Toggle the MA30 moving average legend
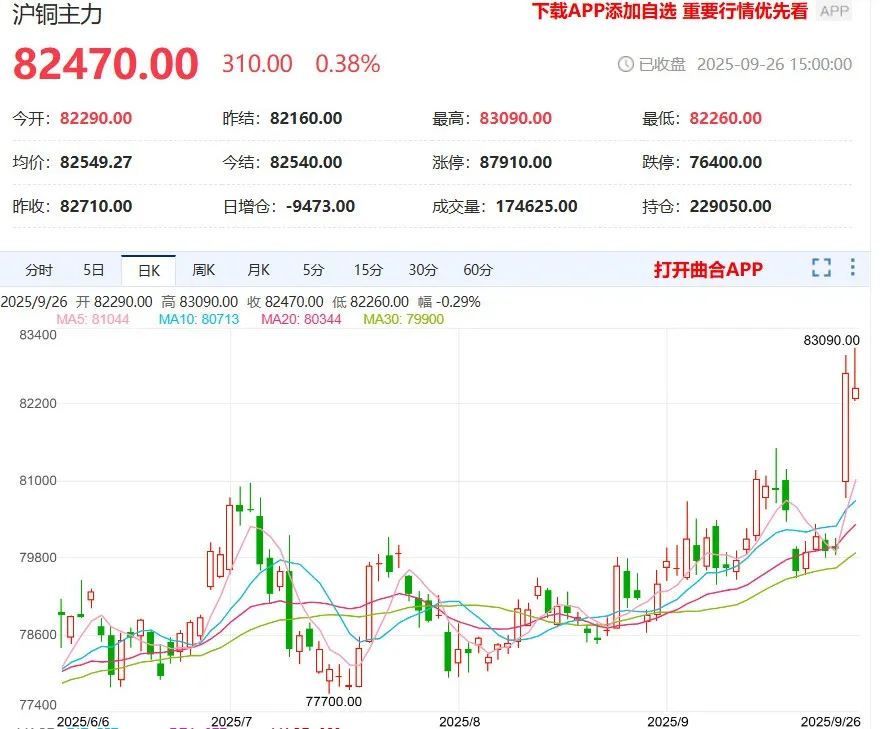The height and width of the screenshot is (729, 888). pos(403,319)
